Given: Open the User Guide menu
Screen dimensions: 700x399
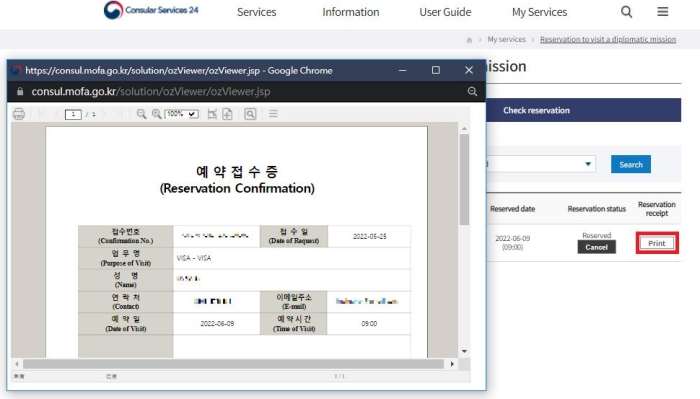Looking at the screenshot, I should pyautogui.click(x=445, y=12).
